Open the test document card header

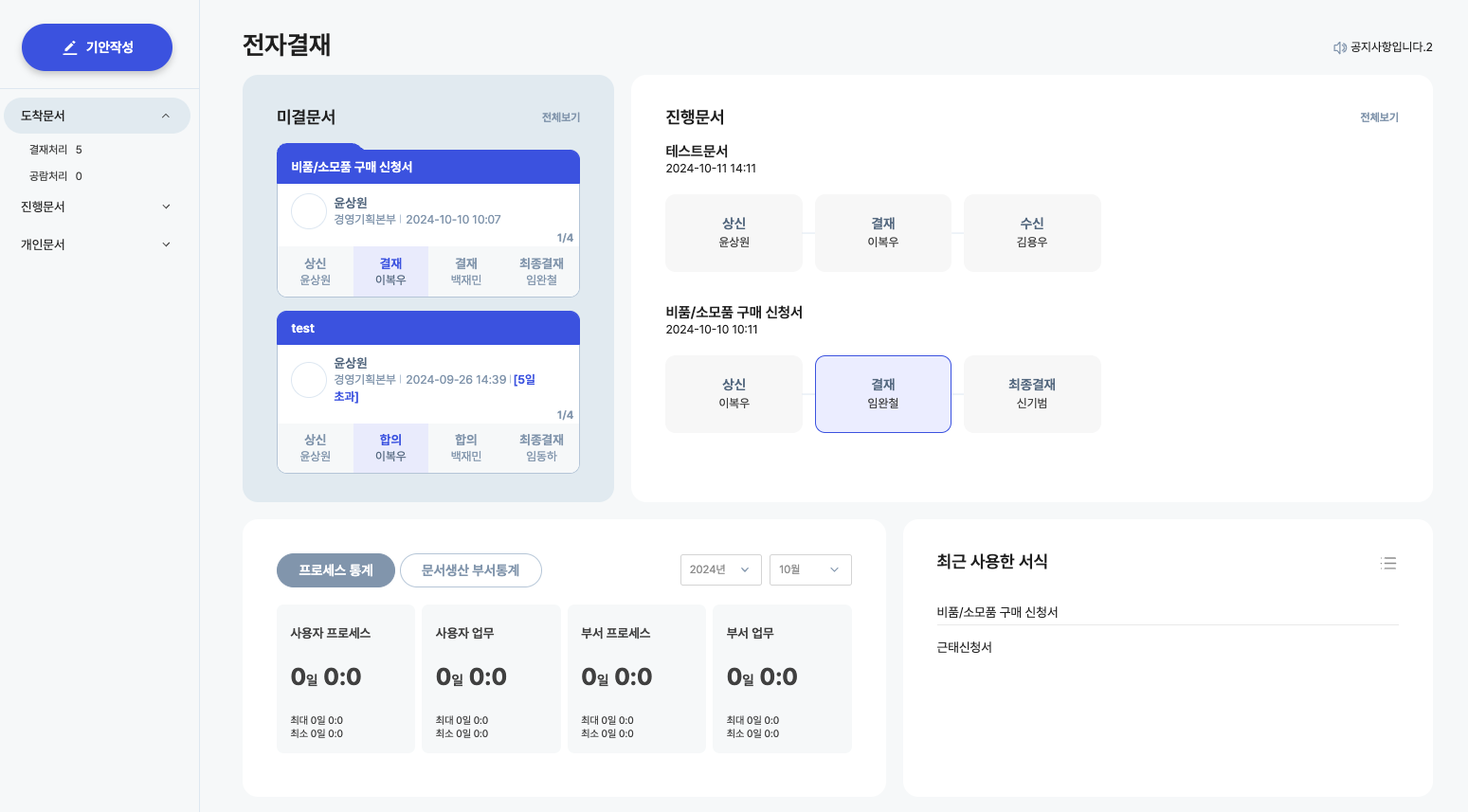click(x=427, y=329)
